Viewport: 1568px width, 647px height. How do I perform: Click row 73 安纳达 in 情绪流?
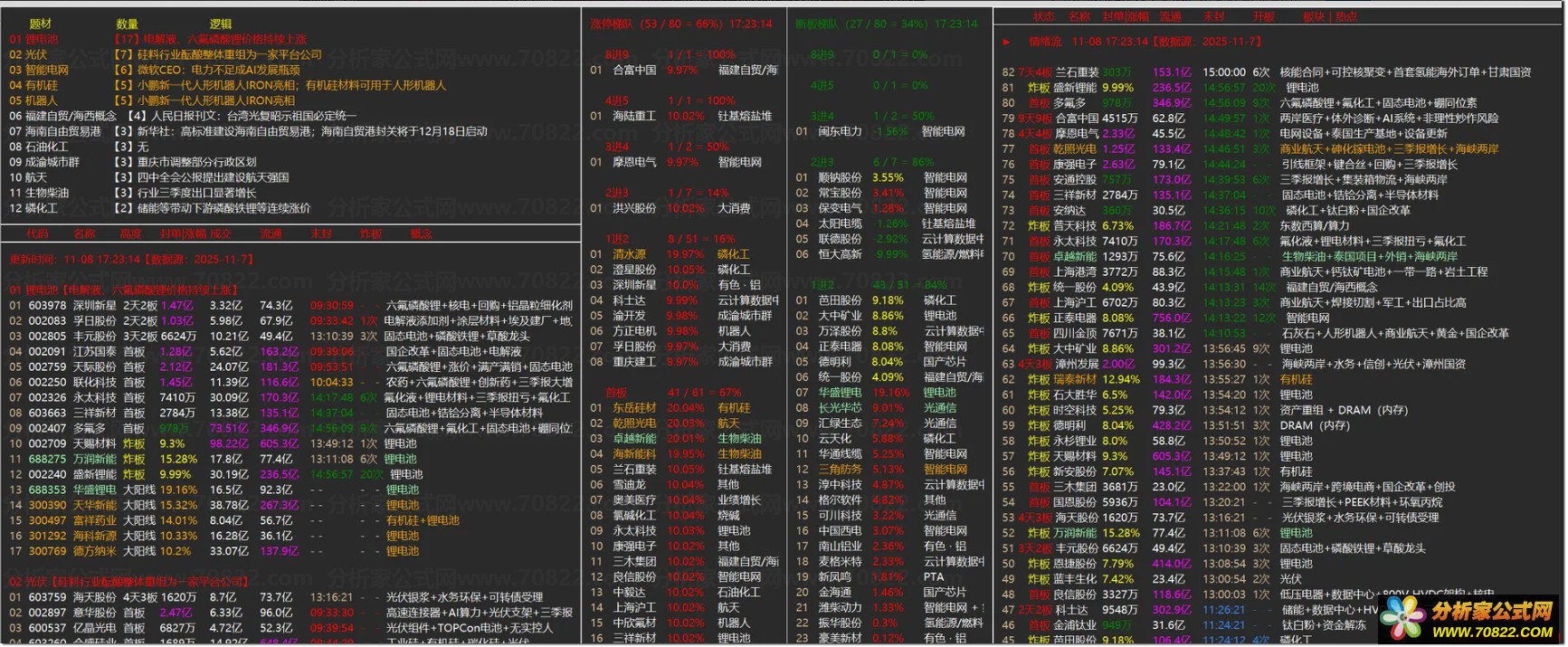(1206, 211)
